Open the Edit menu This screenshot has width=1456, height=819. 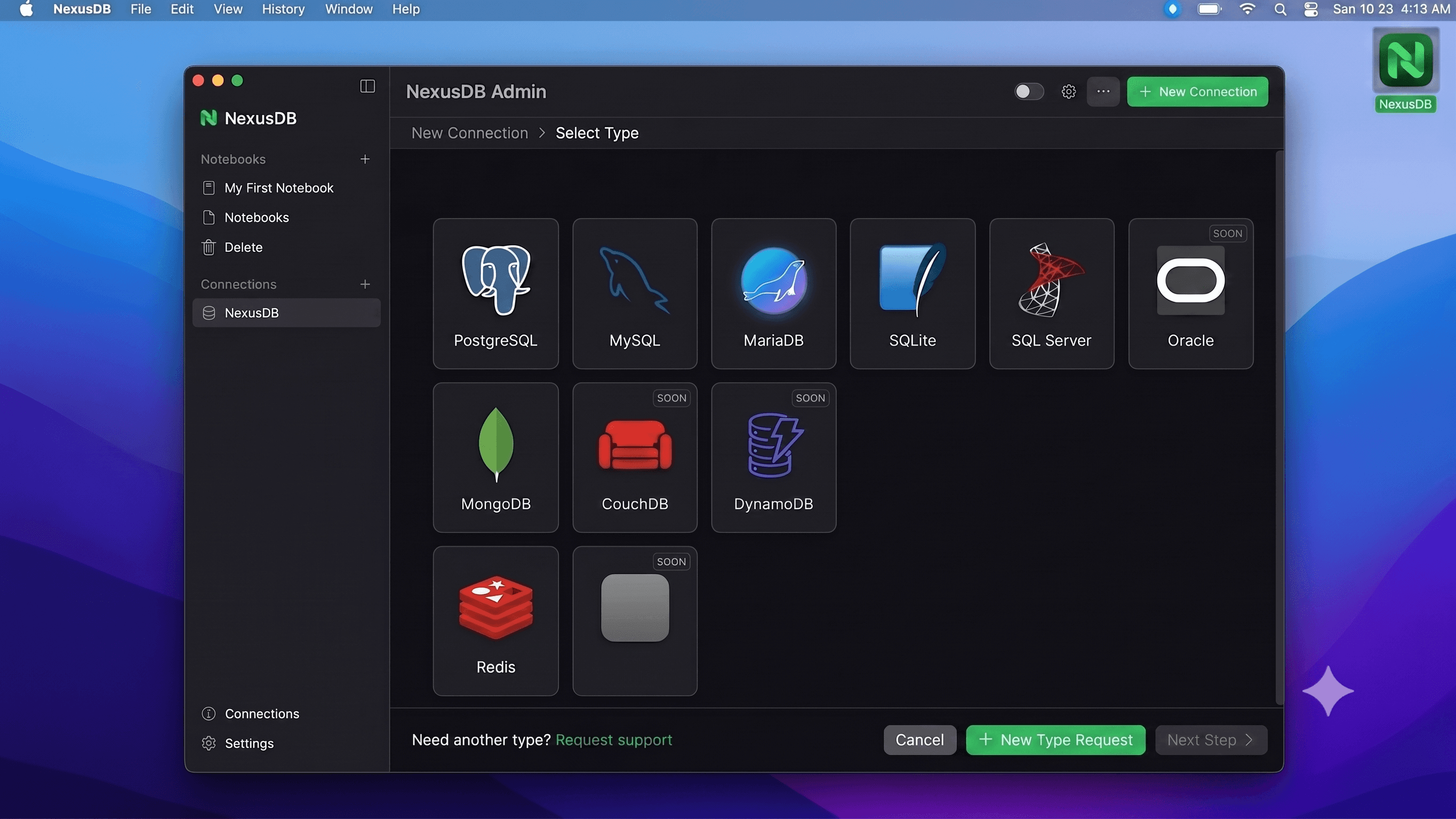(x=182, y=10)
